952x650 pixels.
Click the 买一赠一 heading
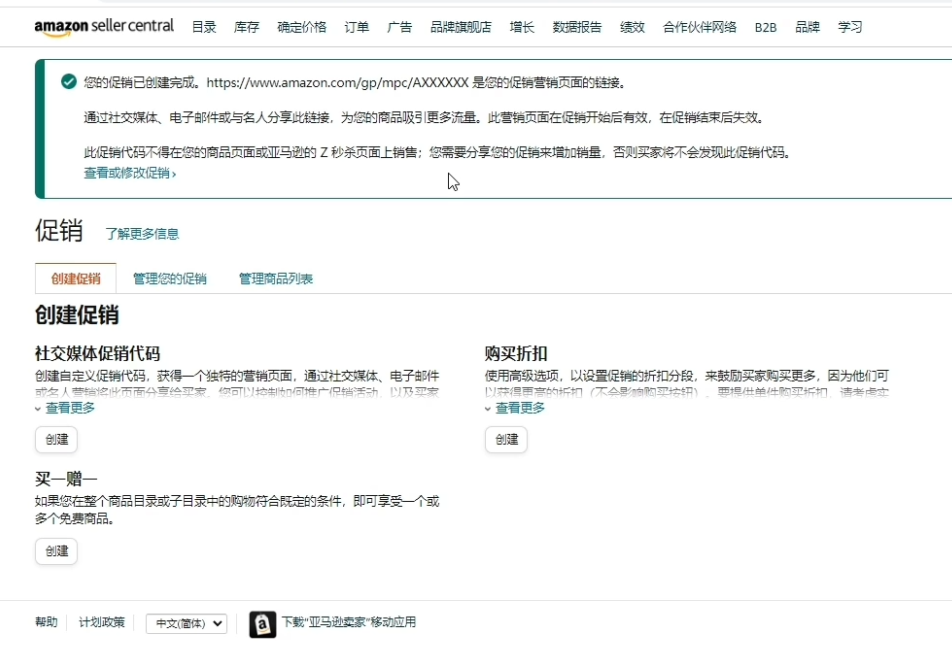pos(66,479)
